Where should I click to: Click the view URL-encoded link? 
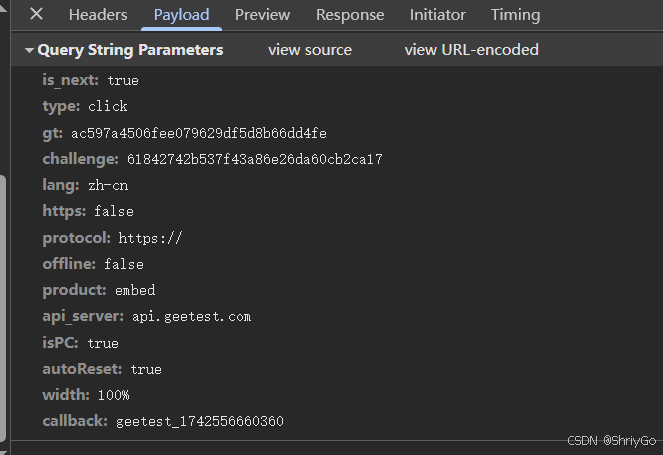pos(471,50)
